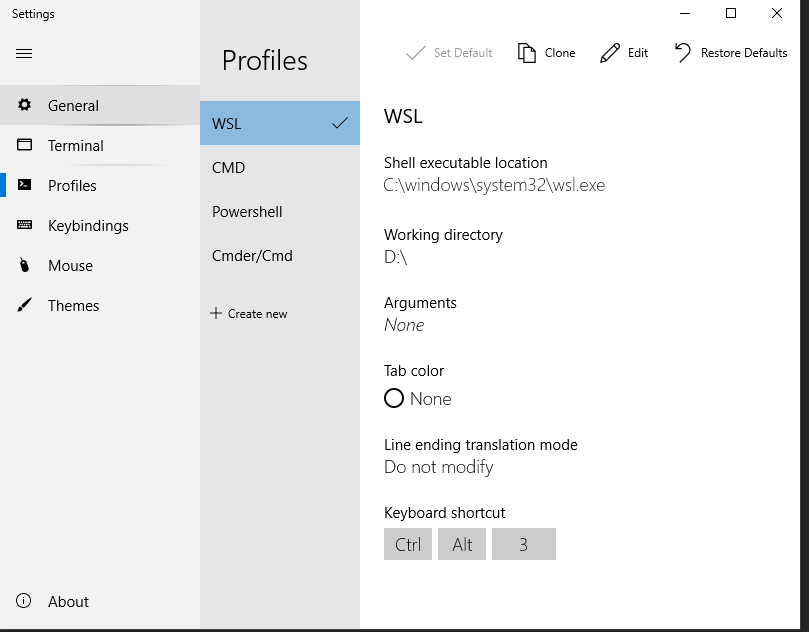Click the Restore Defaults arrow icon
This screenshot has height=632, width=809.
coord(683,52)
